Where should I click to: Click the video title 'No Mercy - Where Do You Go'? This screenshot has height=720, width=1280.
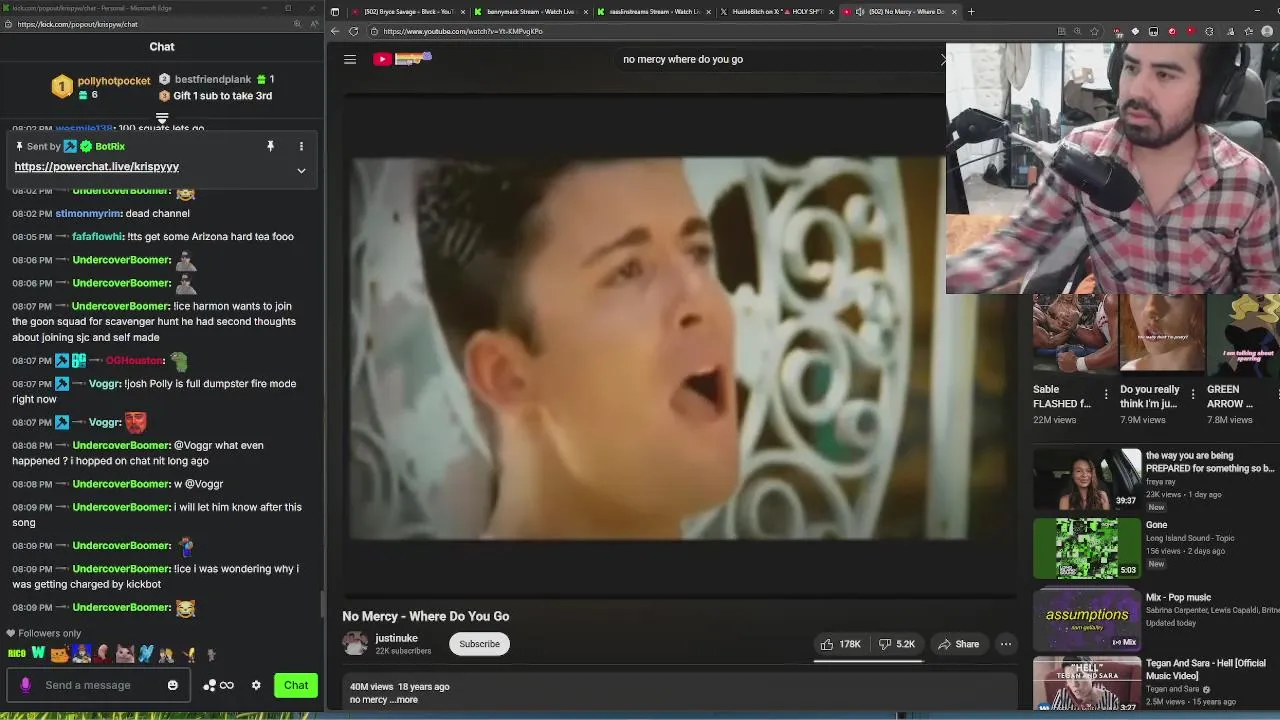pos(426,616)
